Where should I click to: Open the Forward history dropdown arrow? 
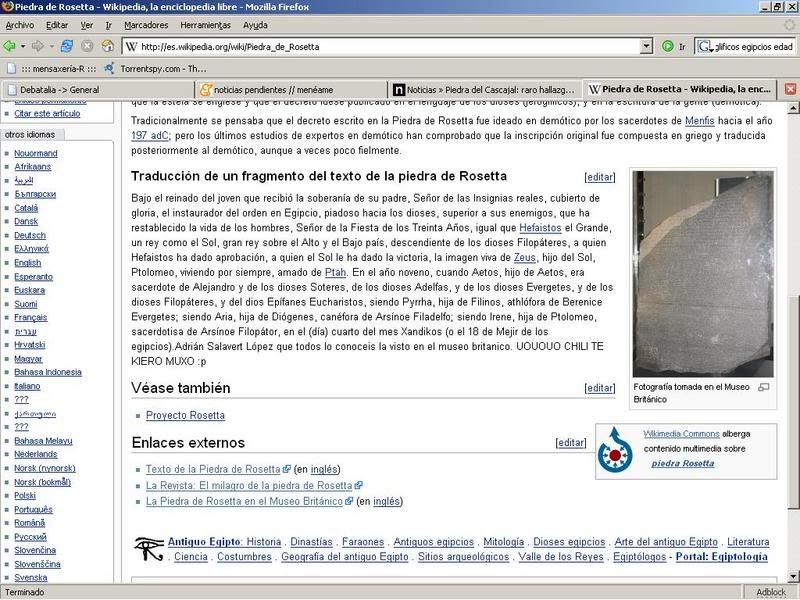(52, 46)
